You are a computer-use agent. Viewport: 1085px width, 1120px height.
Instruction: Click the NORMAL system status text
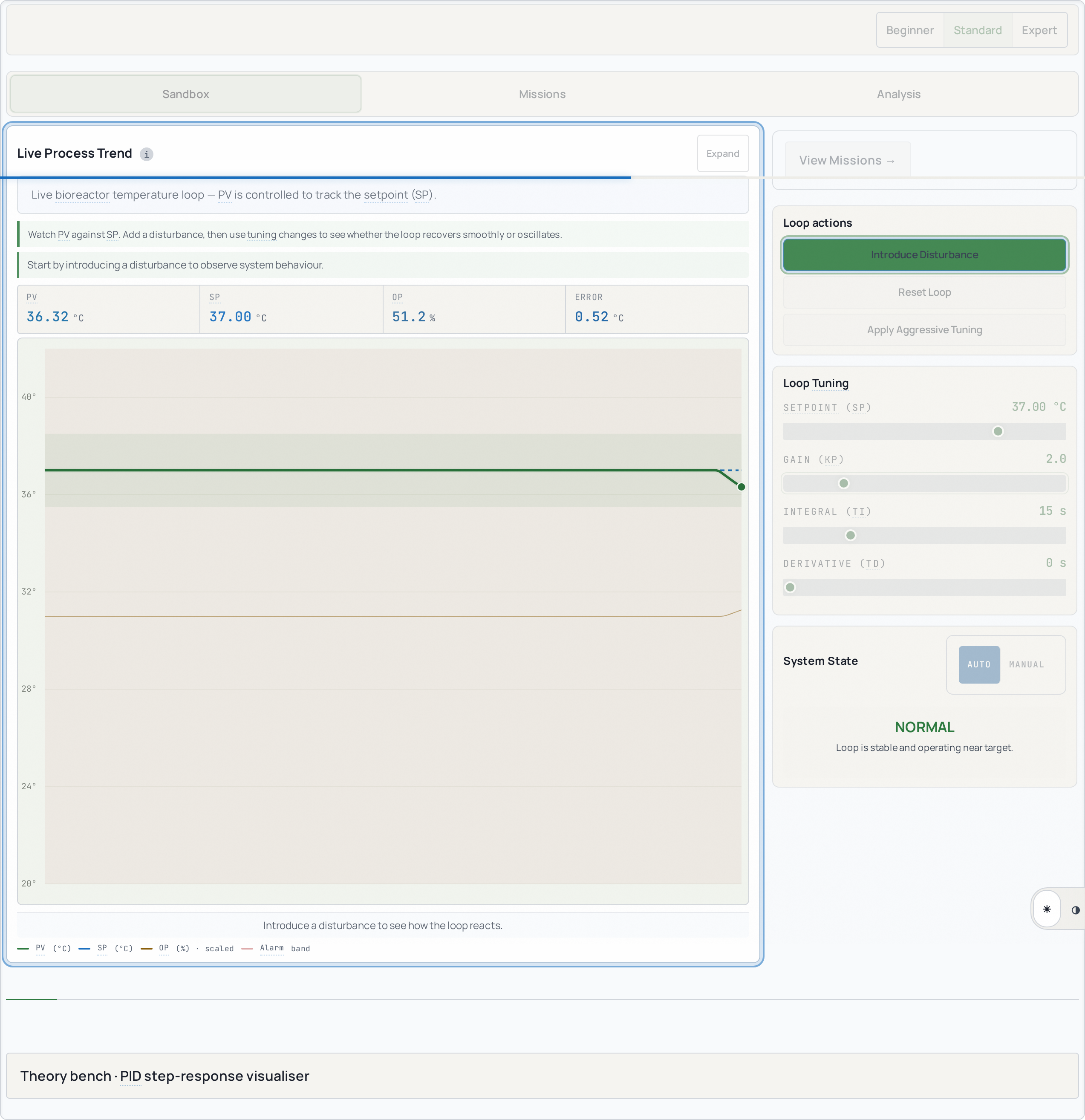coord(924,727)
